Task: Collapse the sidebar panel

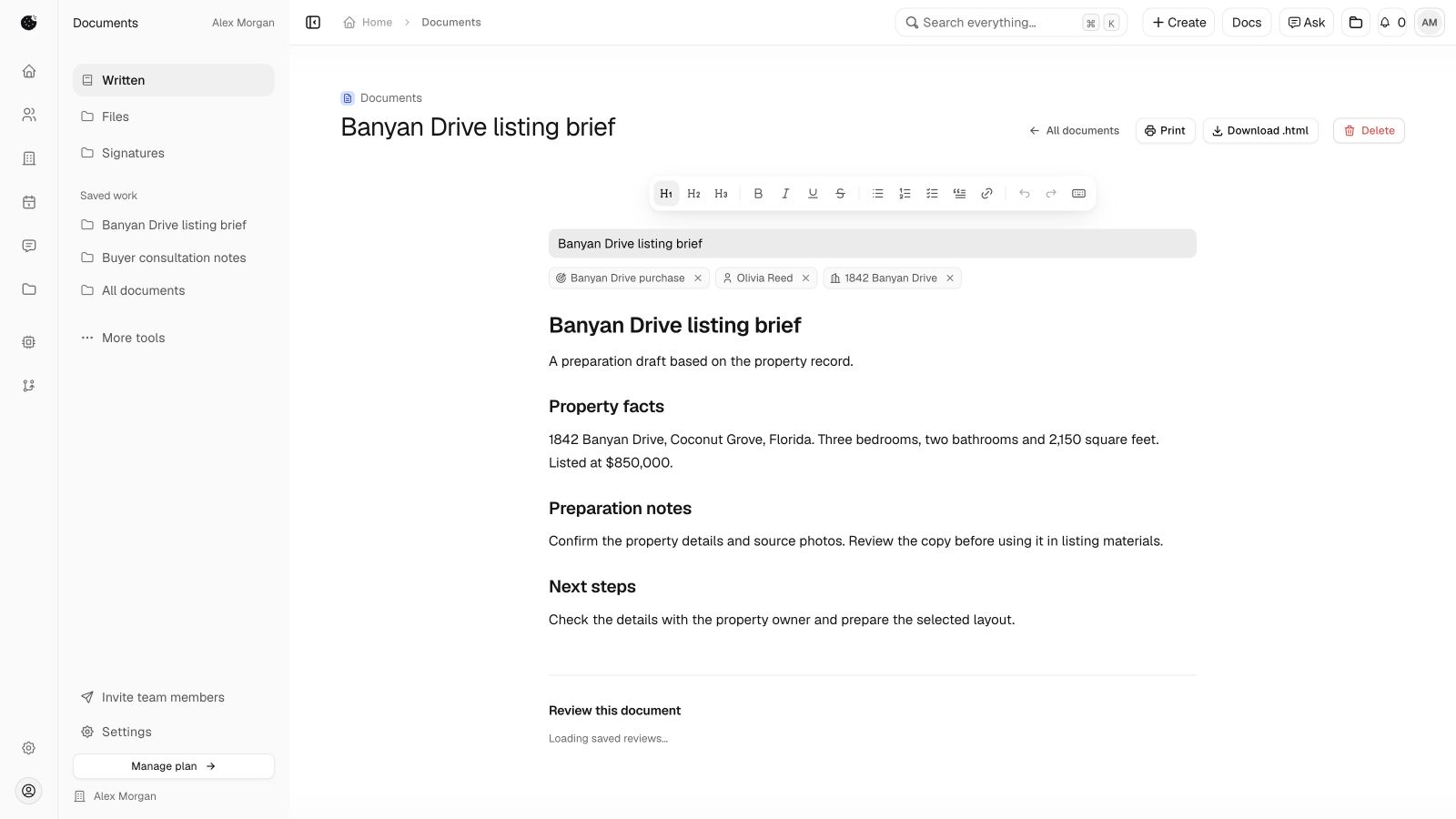Action: point(313,23)
